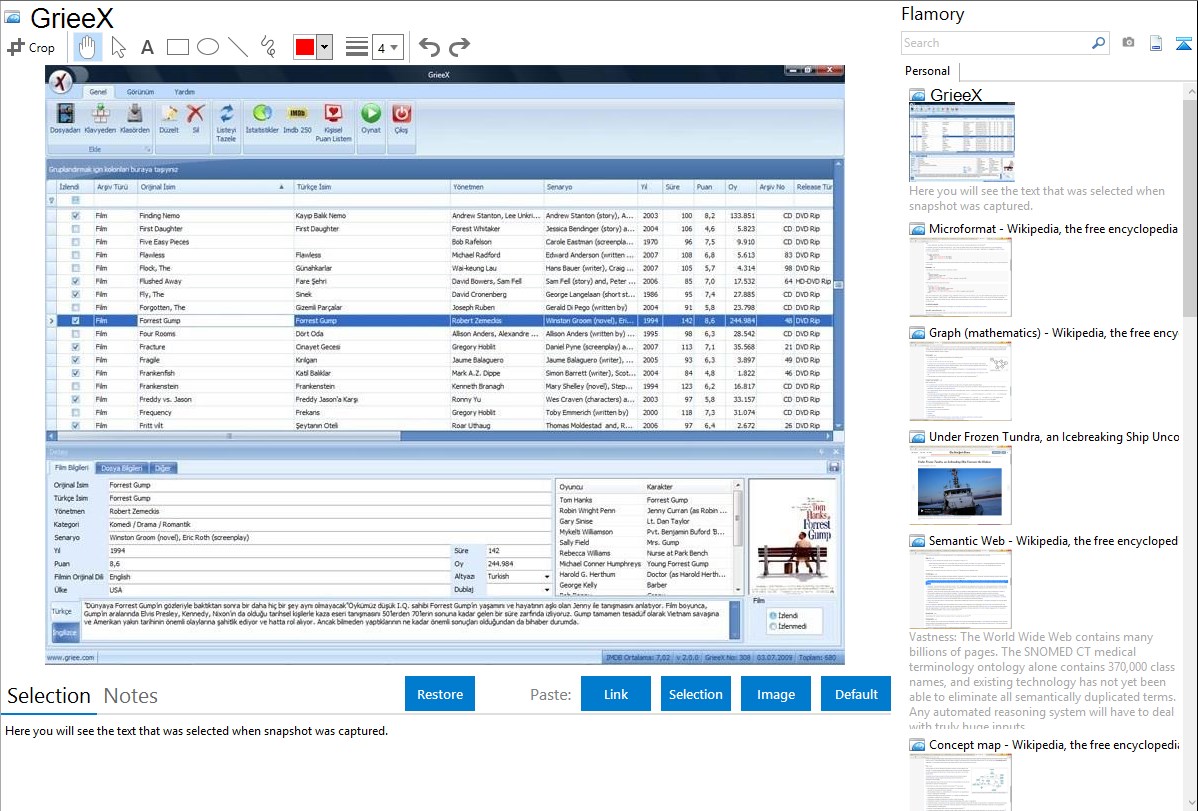Click the Forrest Gump poster image

point(792,537)
